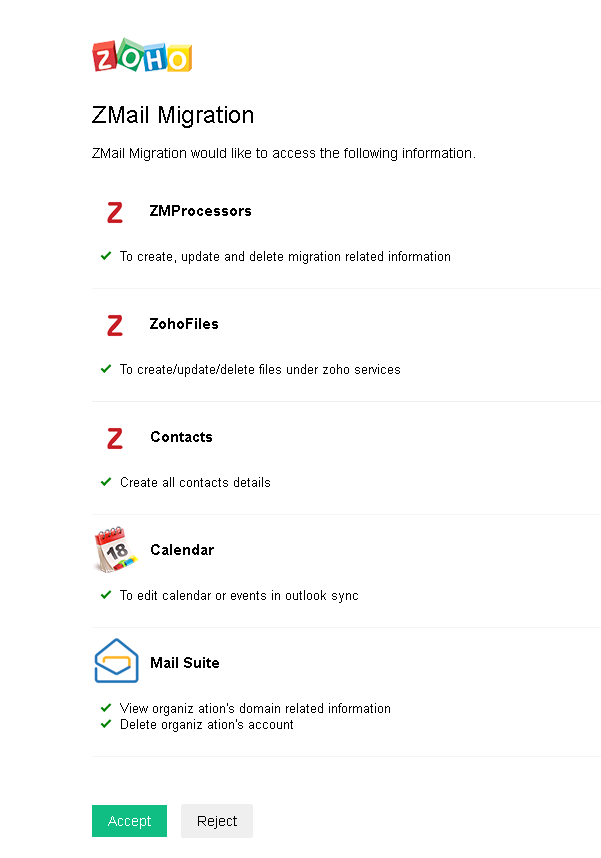The image size is (601, 858).
Task: Click the ZMProcessors red Z icon
Action: pos(115,212)
